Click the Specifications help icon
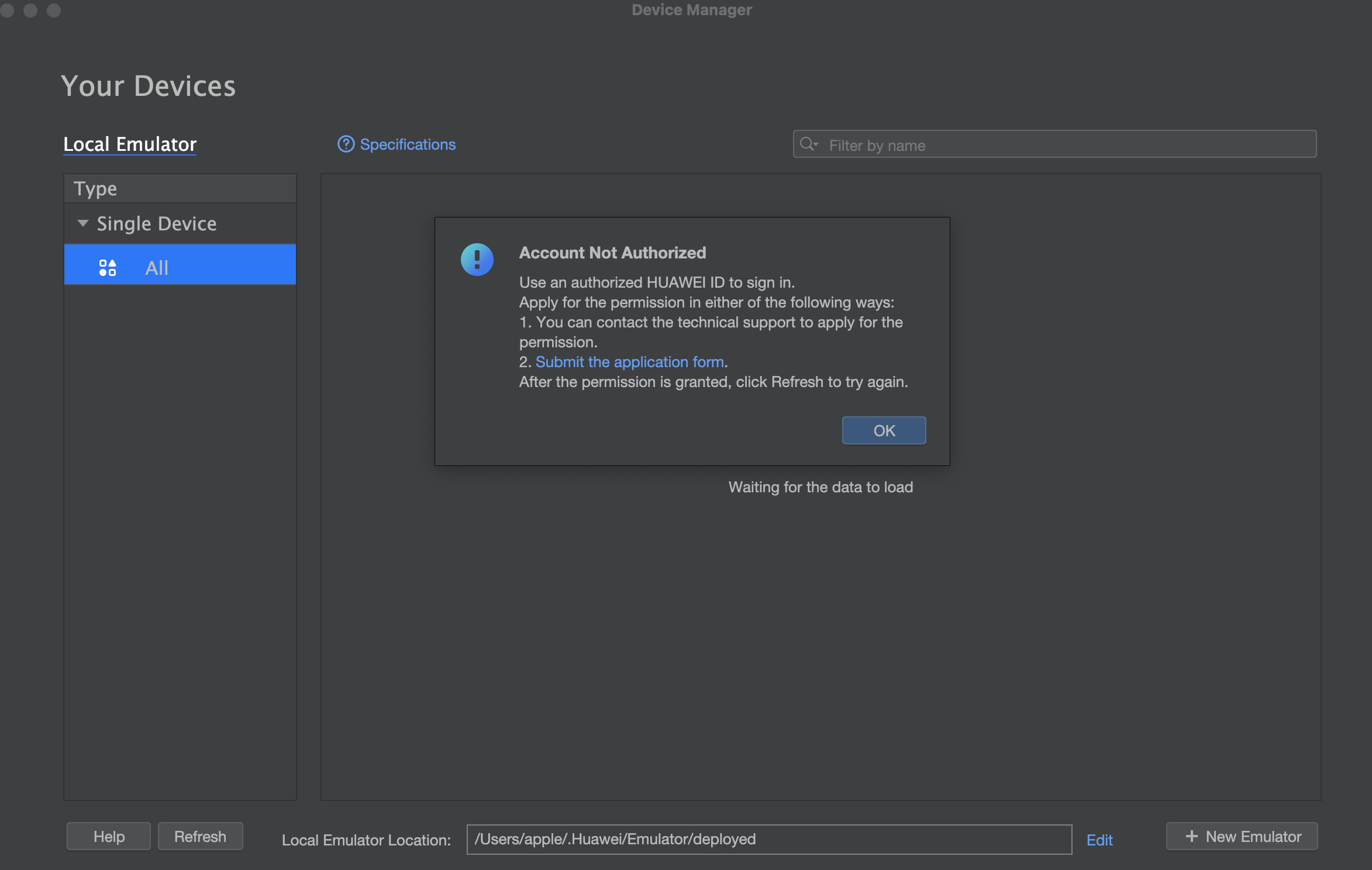 point(346,144)
